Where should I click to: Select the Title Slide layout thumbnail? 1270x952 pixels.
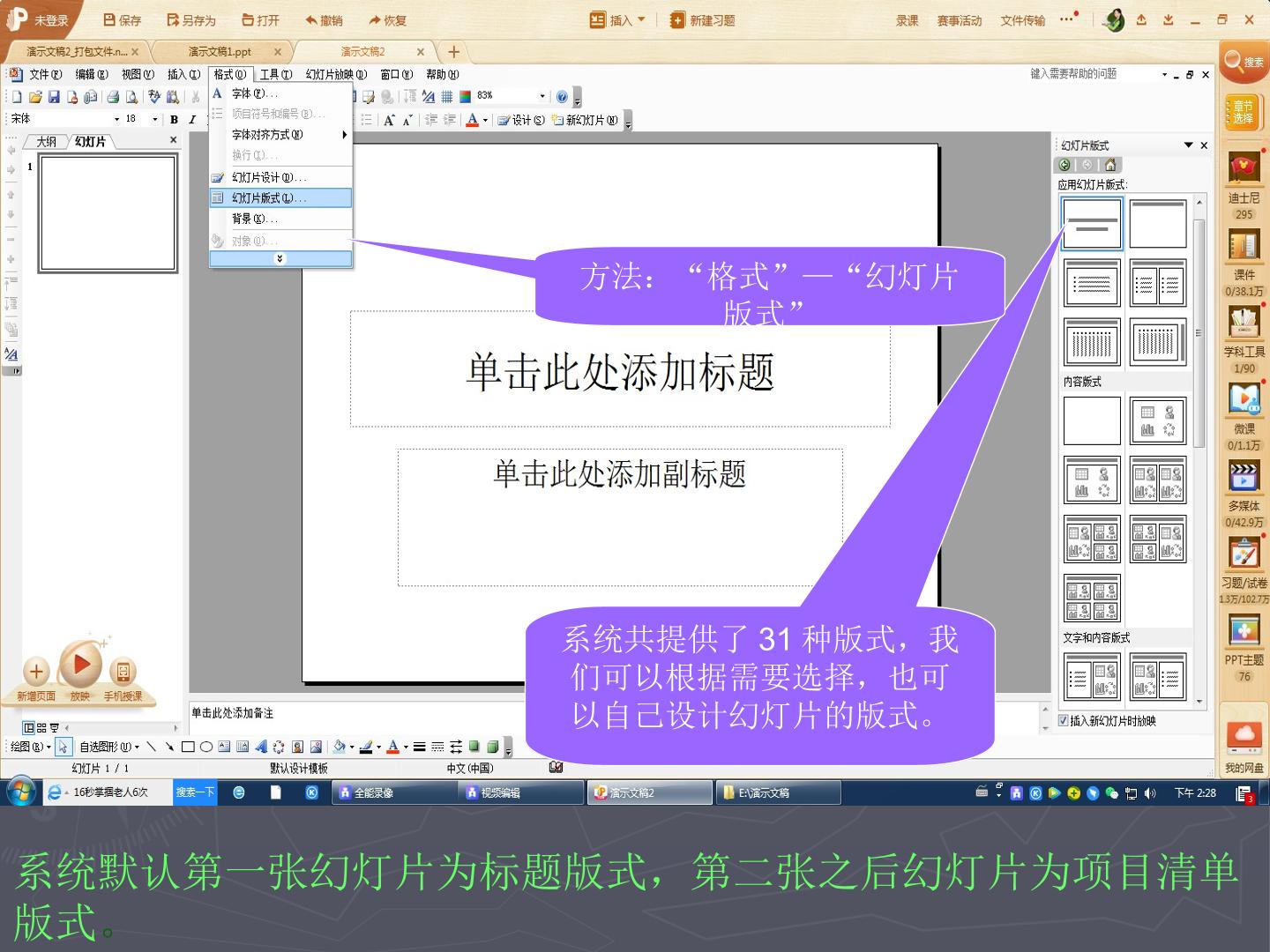[1092, 224]
